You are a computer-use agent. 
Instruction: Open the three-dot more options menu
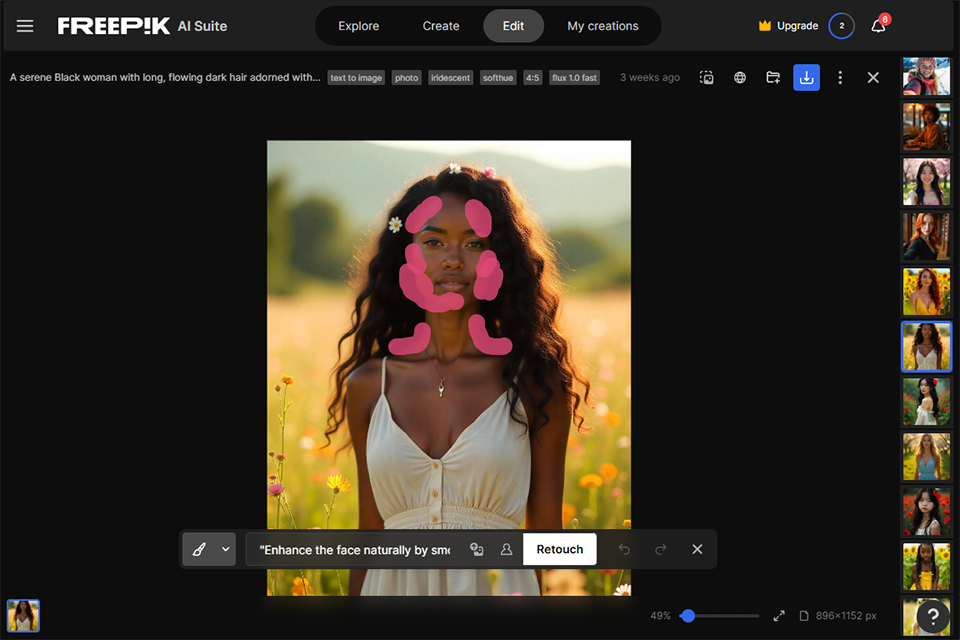tap(840, 78)
